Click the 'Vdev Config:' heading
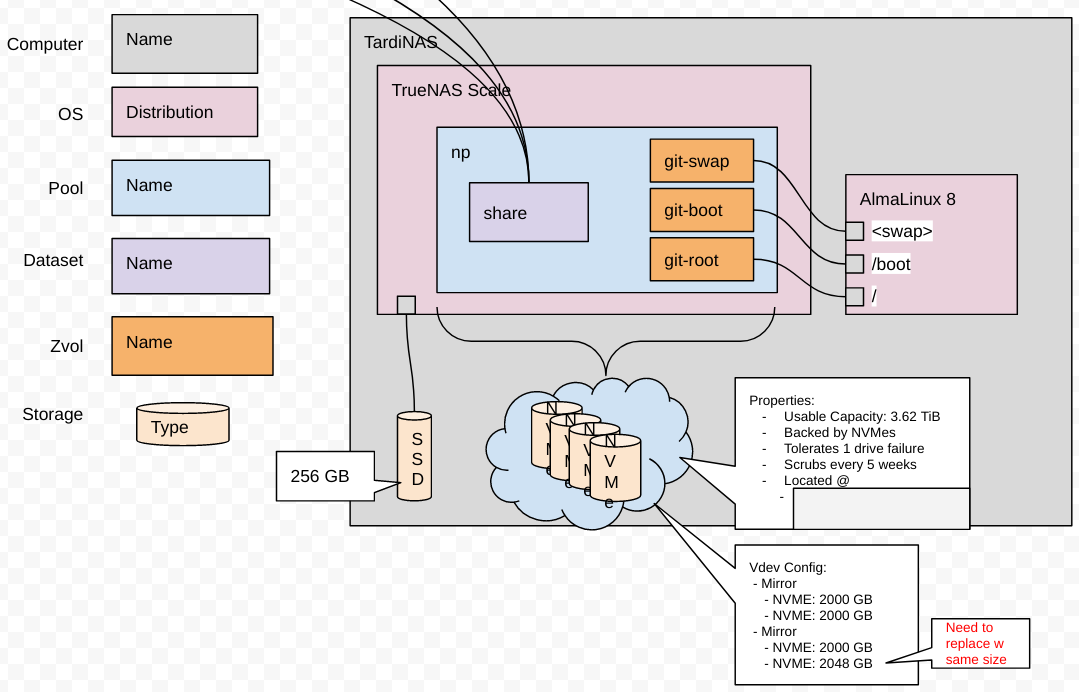 point(788,567)
